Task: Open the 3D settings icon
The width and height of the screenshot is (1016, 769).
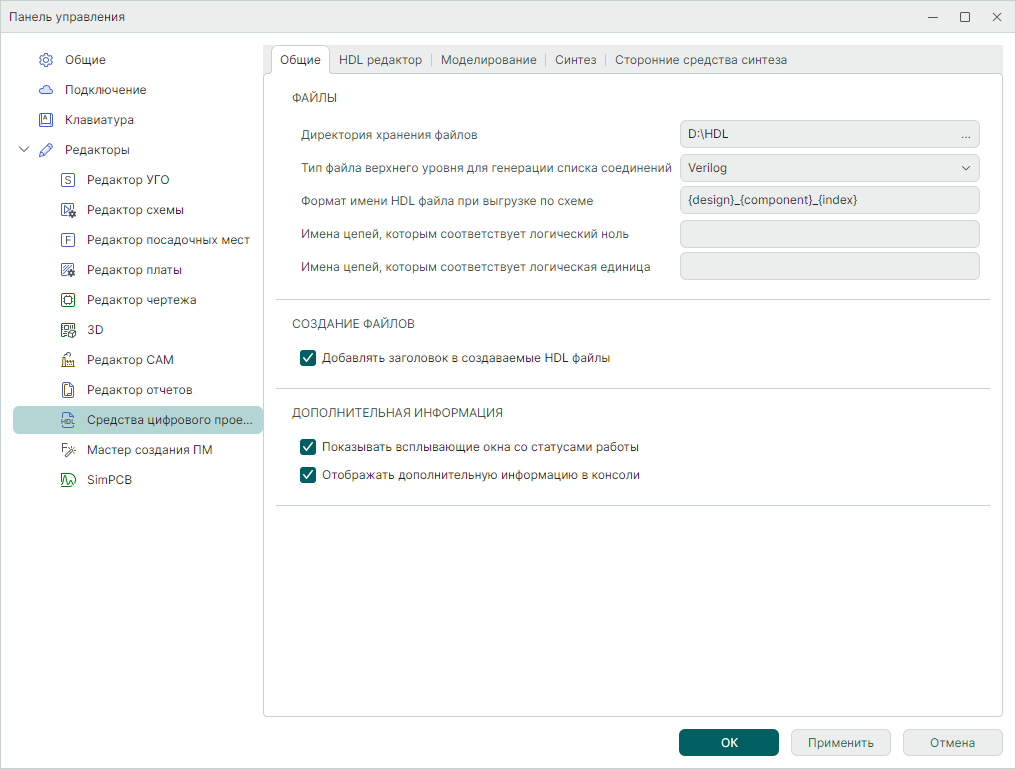Action: (68, 330)
